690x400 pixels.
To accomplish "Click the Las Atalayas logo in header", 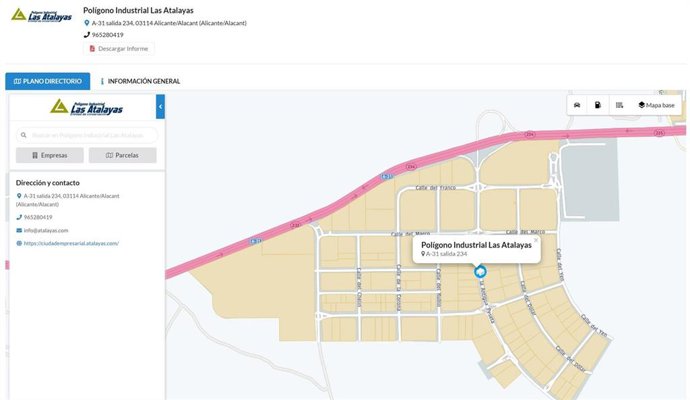I will pyautogui.click(x=41, y=22).
